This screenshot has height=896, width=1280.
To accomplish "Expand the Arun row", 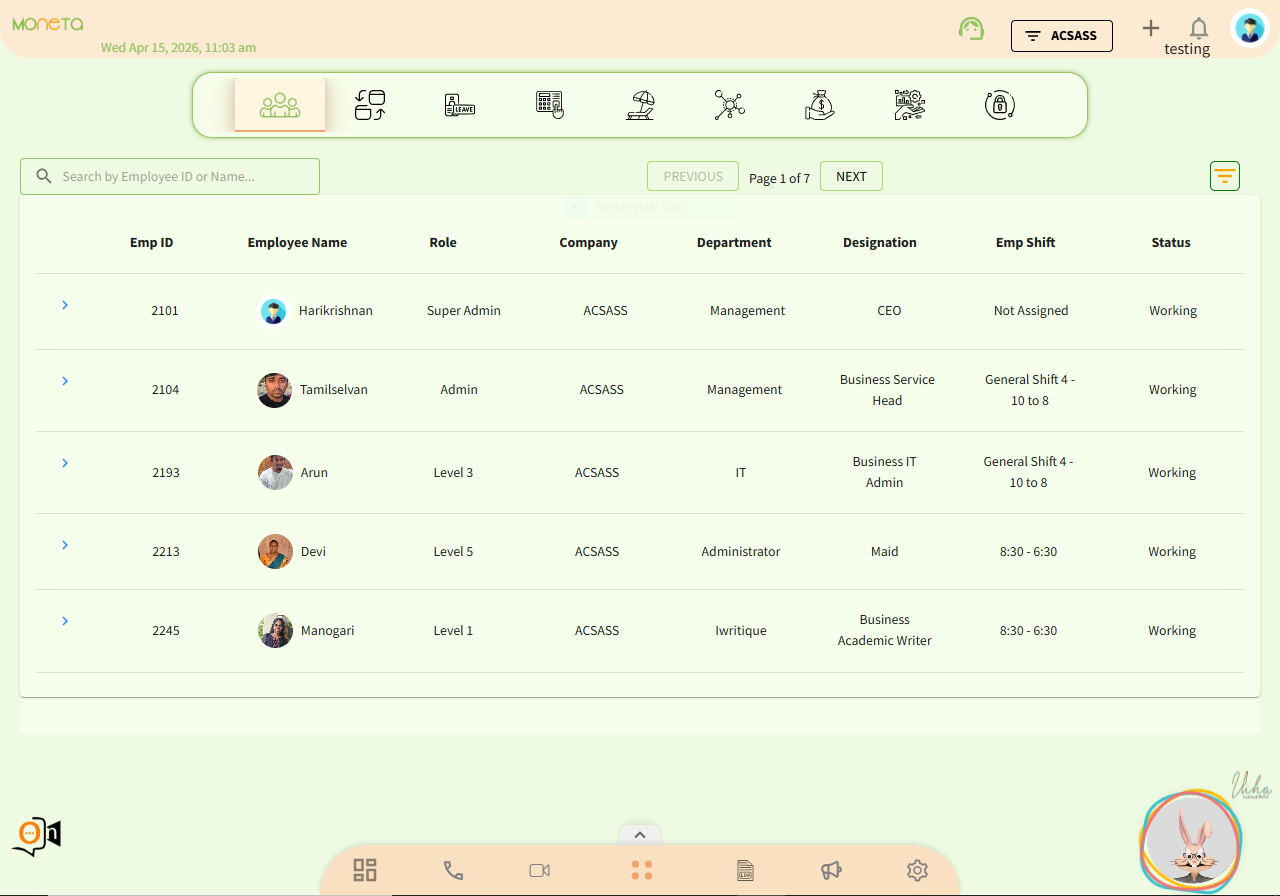I will (x=65, y=463).
